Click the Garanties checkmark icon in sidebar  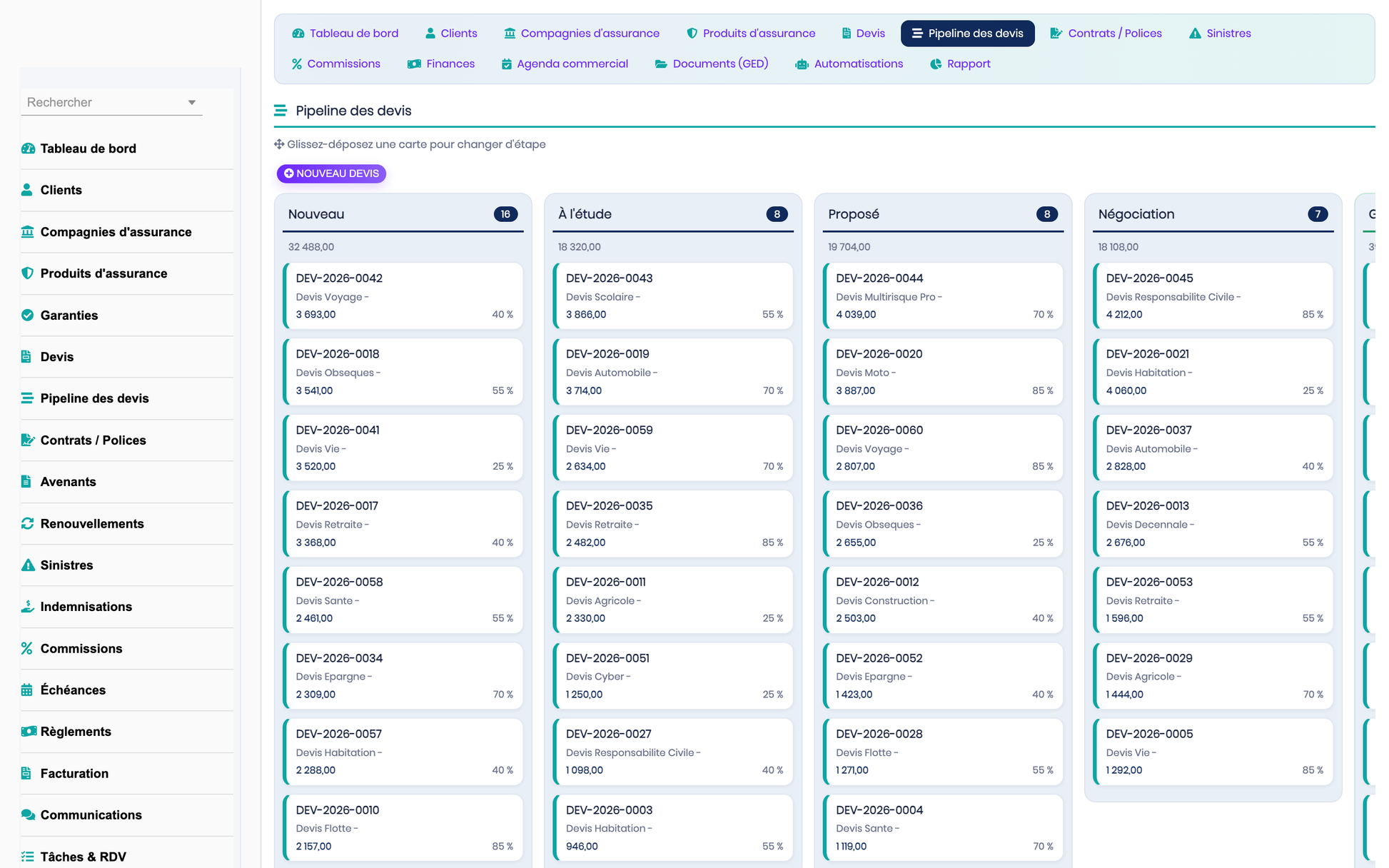point(28,315)
